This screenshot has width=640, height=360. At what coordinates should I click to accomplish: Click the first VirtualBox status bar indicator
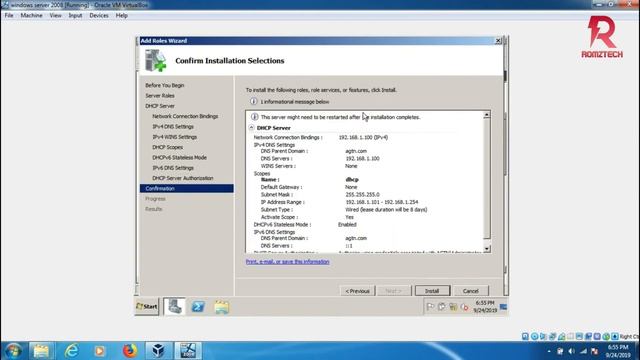(525, 337)
